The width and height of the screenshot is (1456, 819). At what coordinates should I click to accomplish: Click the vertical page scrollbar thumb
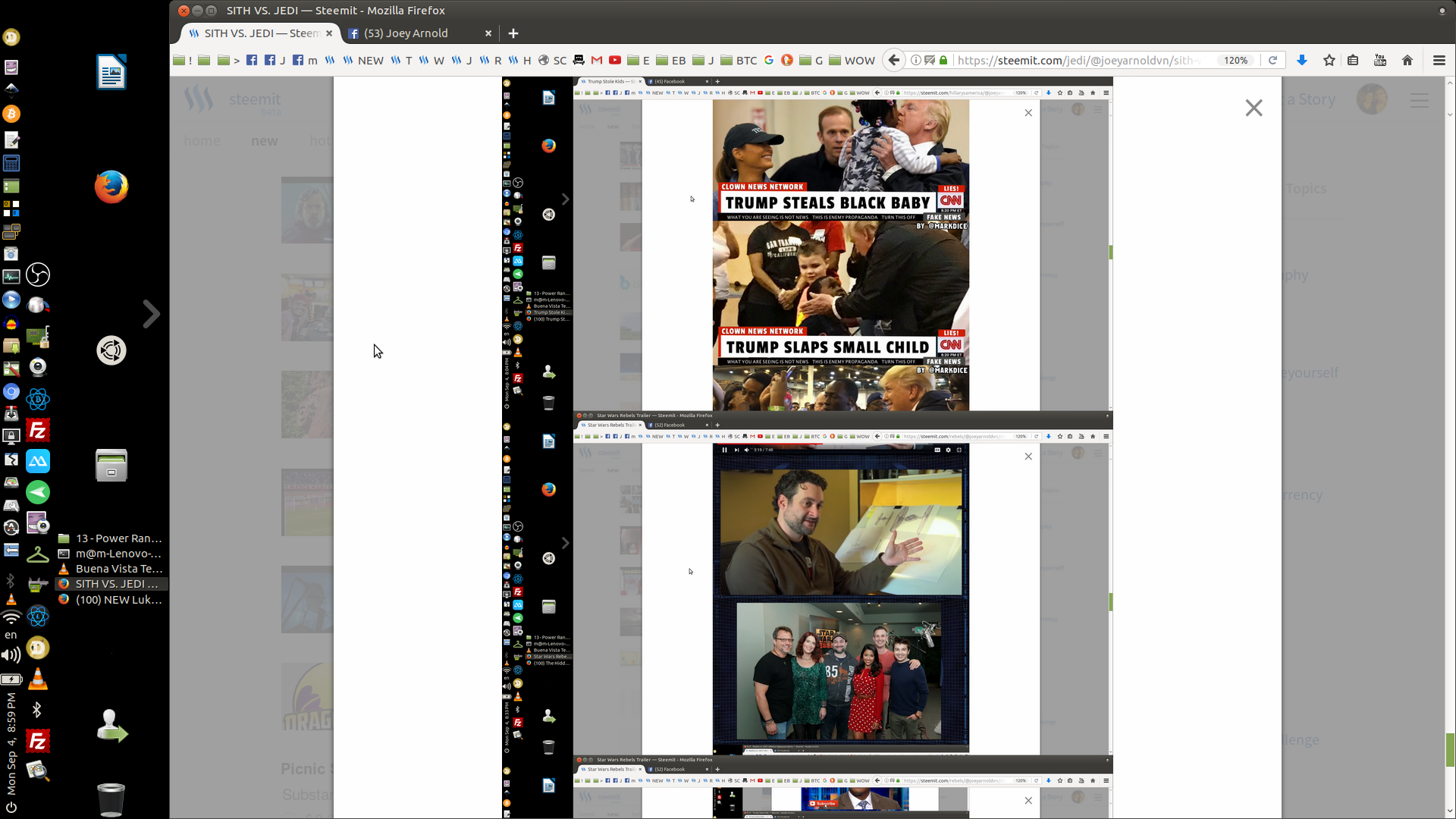coord(1450,750)
